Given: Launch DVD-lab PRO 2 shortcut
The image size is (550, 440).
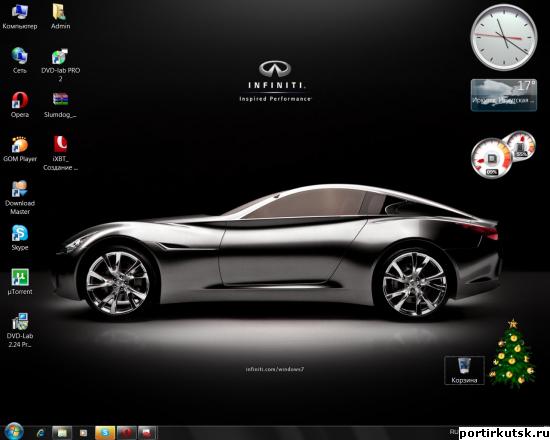Looking at the screenshot, I should tap(60, 65).
